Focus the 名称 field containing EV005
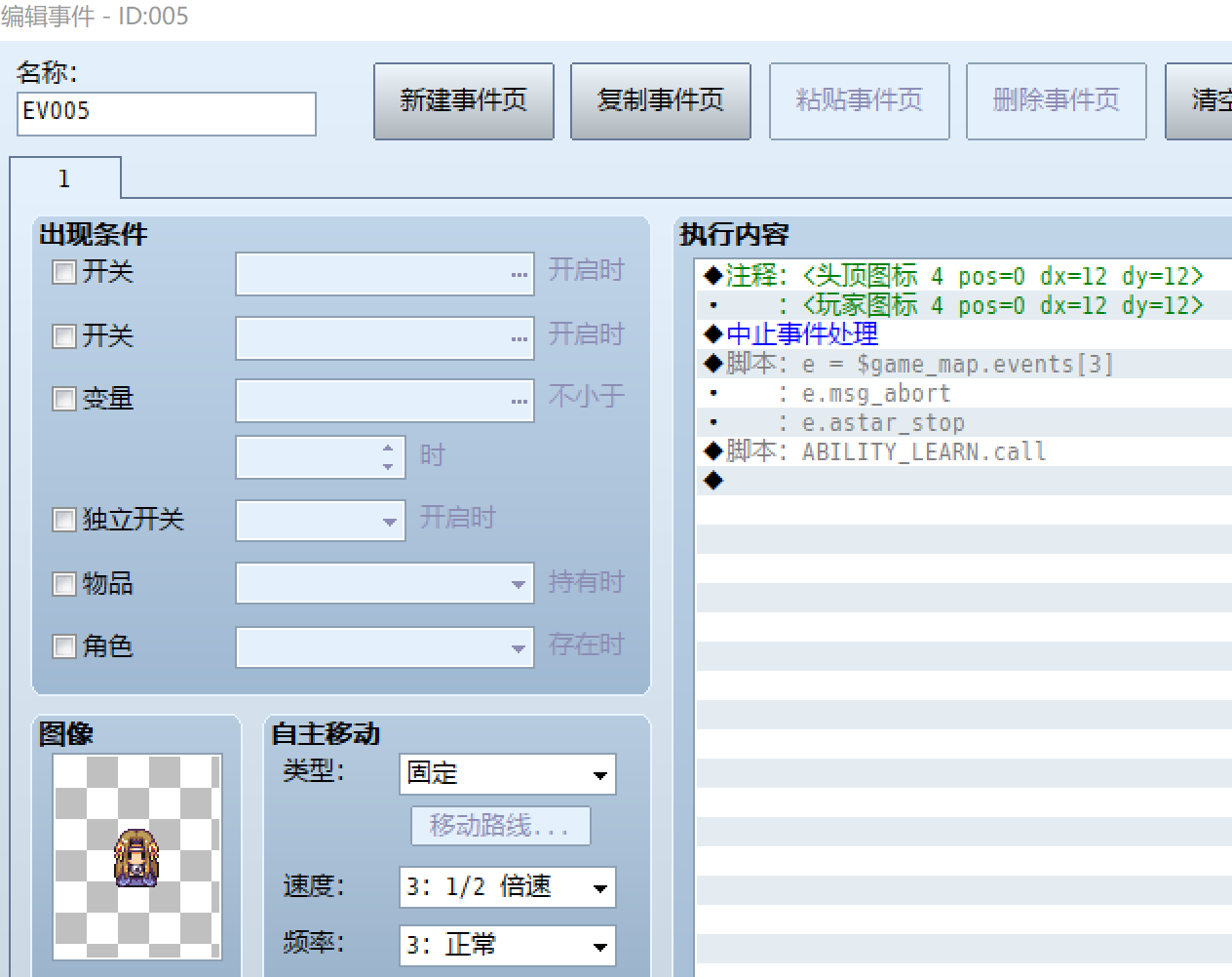Viewport: 1232px width, 977px height. pyautogui.click(x=167, y=113)
